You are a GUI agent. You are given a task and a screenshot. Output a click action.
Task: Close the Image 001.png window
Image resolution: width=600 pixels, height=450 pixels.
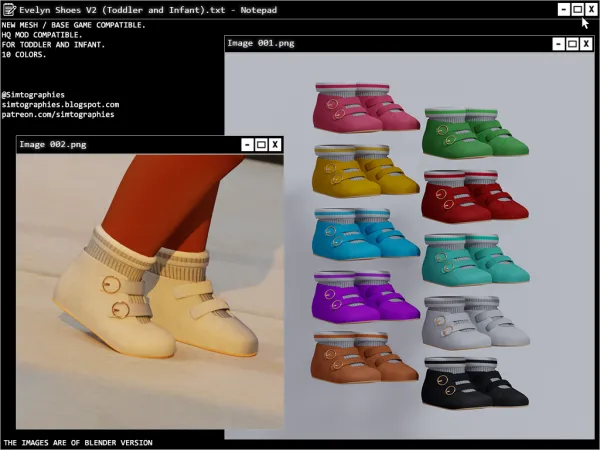coord(586,44)
